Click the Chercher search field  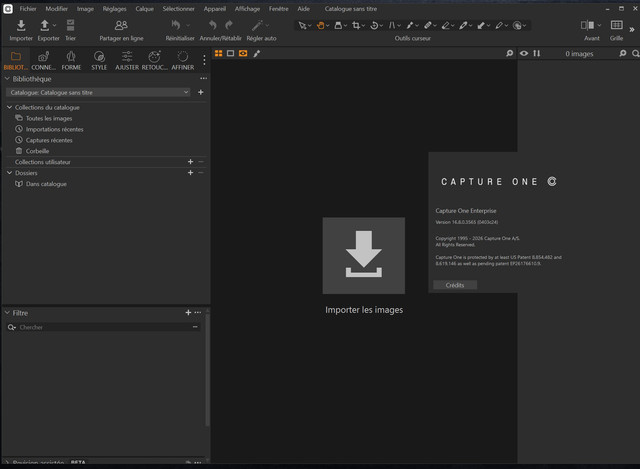[x=104, y=327]
